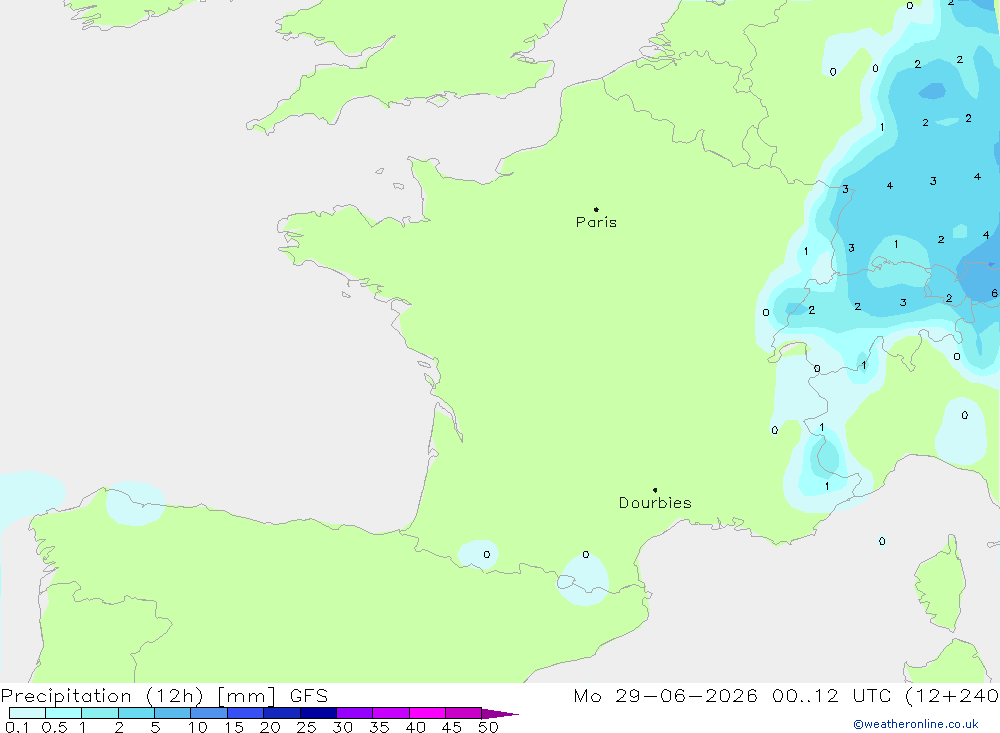Click the 6 mm value on map
This screenshot has height=733, width=1000.
(994, 293)
